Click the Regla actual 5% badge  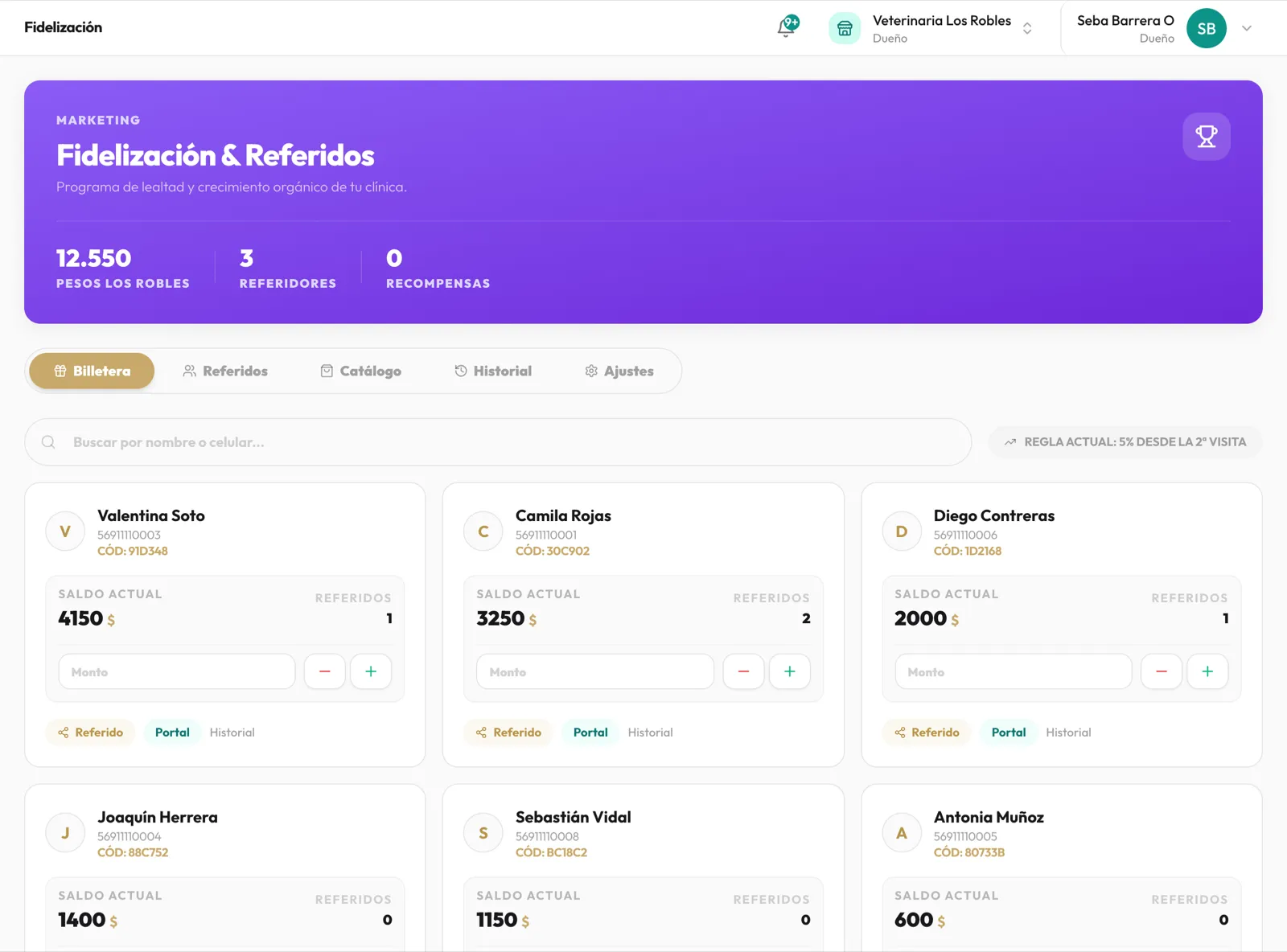click(1125, 442)
